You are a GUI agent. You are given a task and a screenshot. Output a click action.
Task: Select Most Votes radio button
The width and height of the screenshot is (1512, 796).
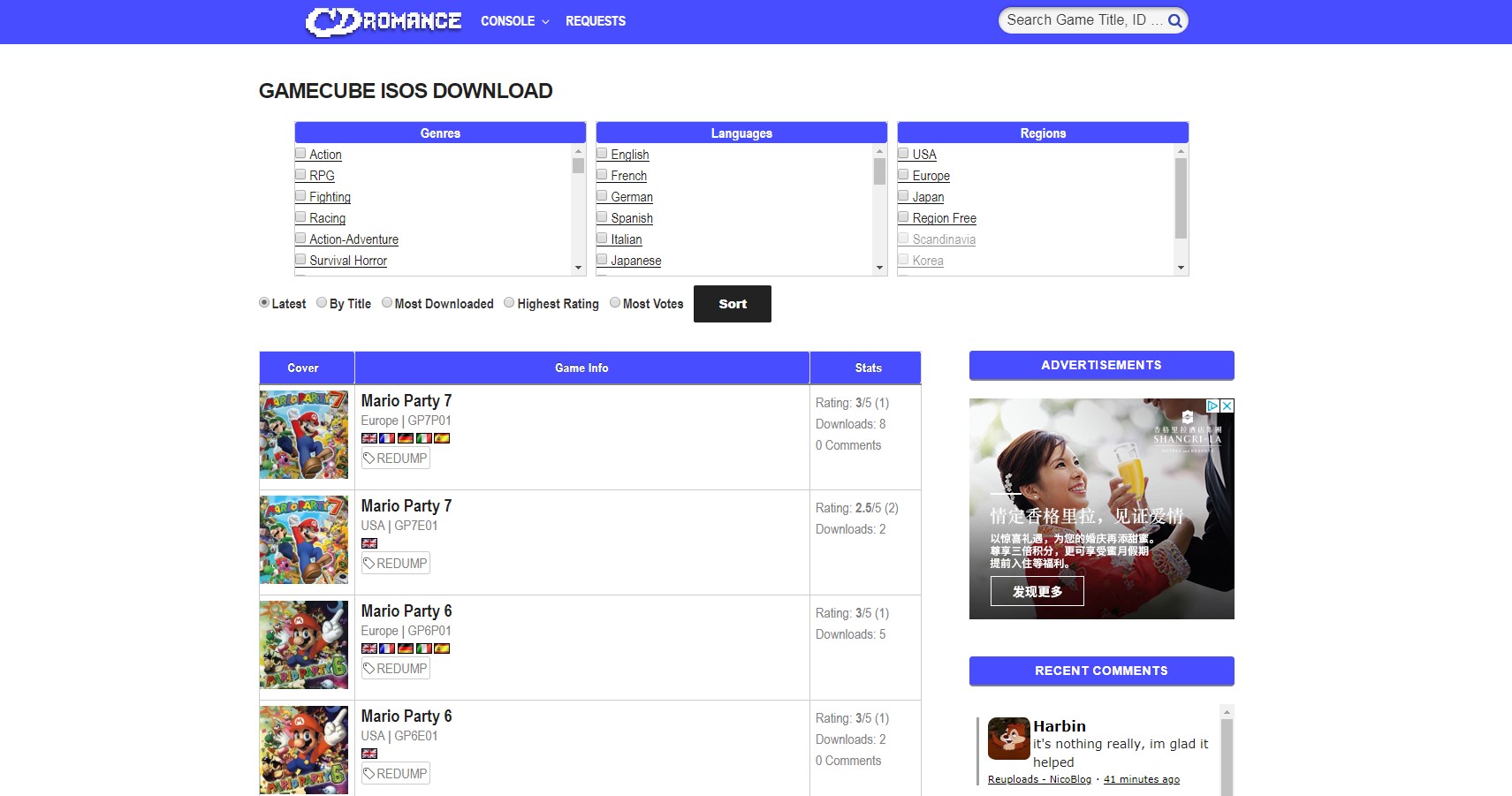coord(615,302)
